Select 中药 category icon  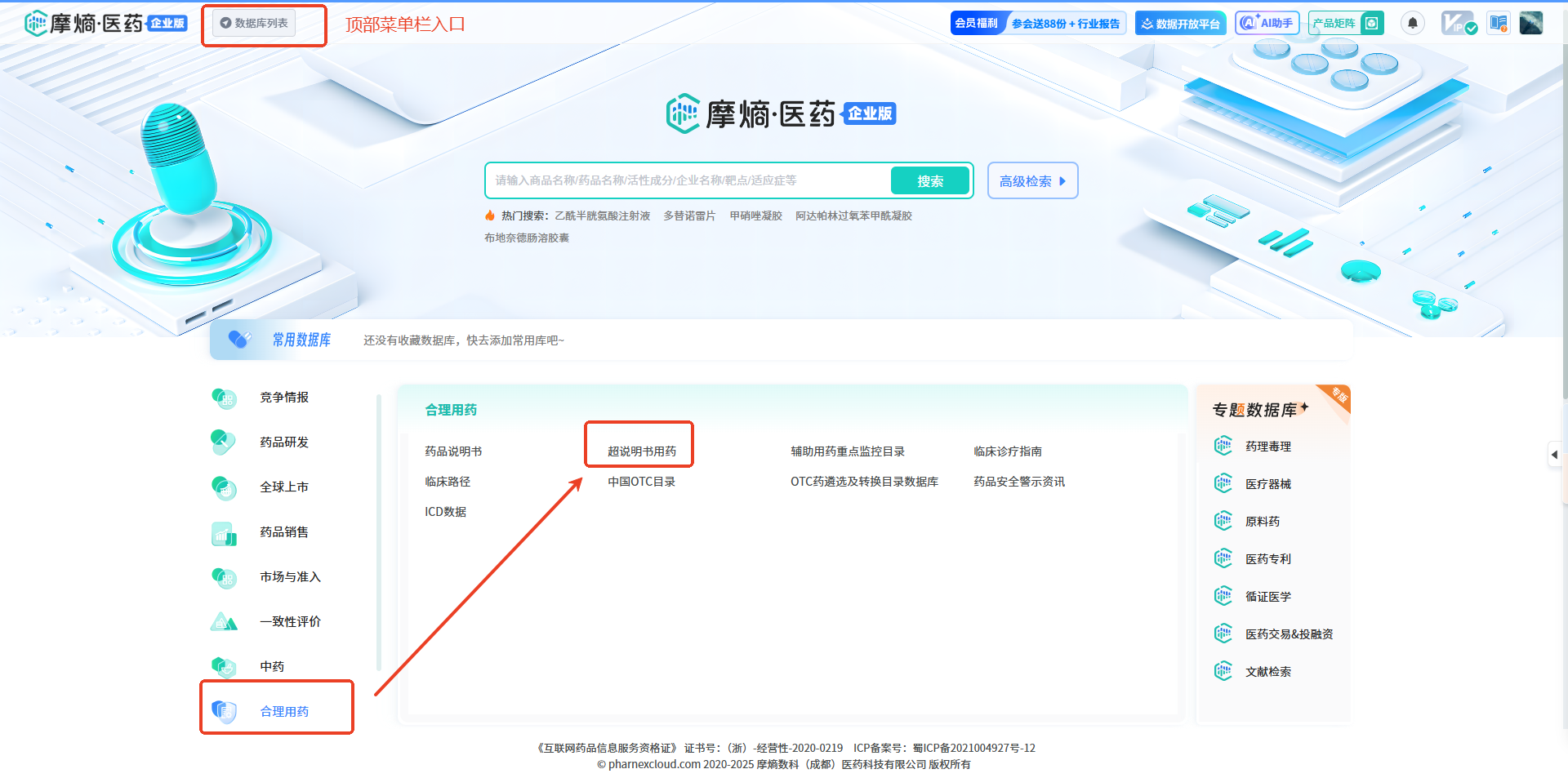pyautogui.click(x=224, y=667)
